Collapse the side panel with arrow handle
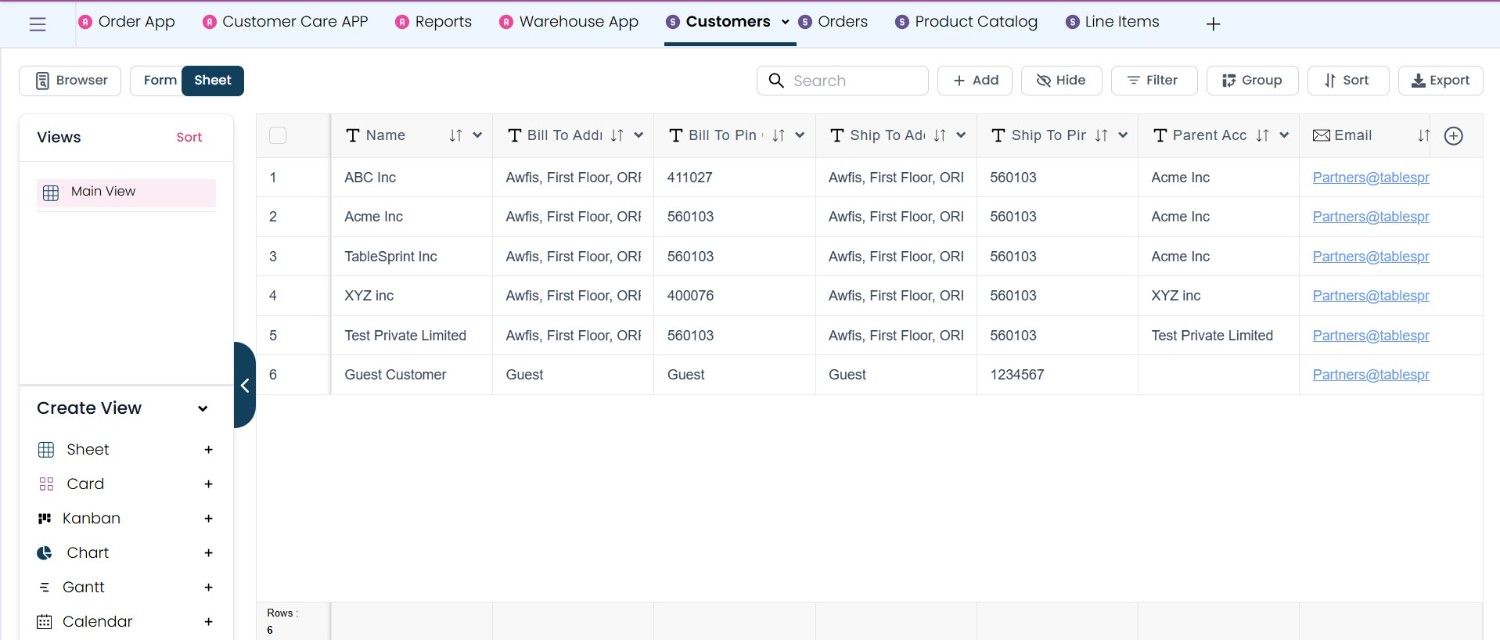Screen dimensions: 1500x640 (244, 385)
